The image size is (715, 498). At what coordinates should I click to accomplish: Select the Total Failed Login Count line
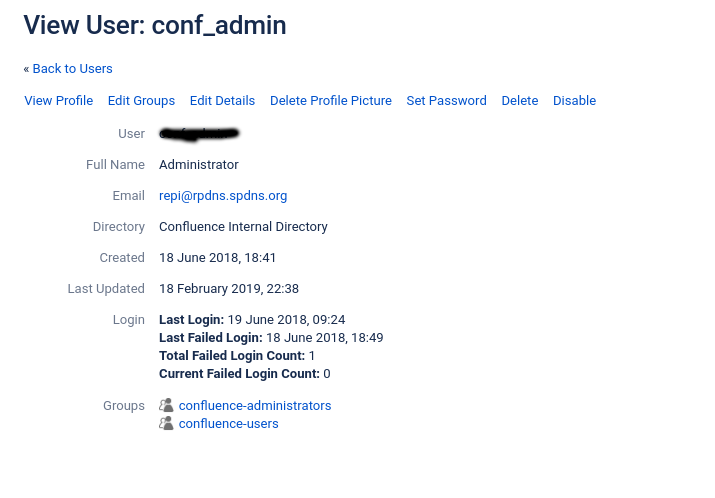click(x=237, y=356)
